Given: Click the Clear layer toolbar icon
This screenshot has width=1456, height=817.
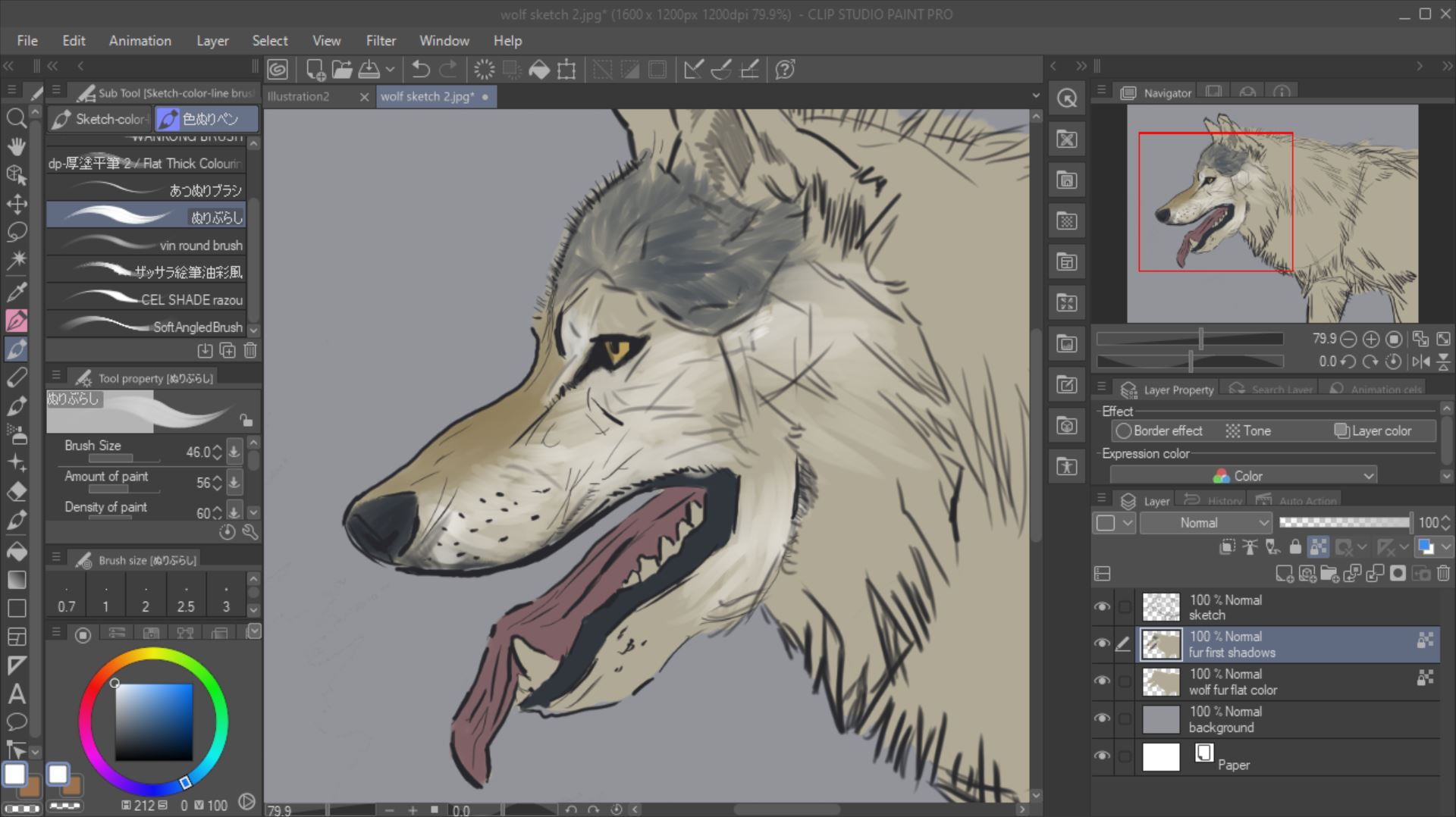Looking at the screenshot, I should 484,70.
